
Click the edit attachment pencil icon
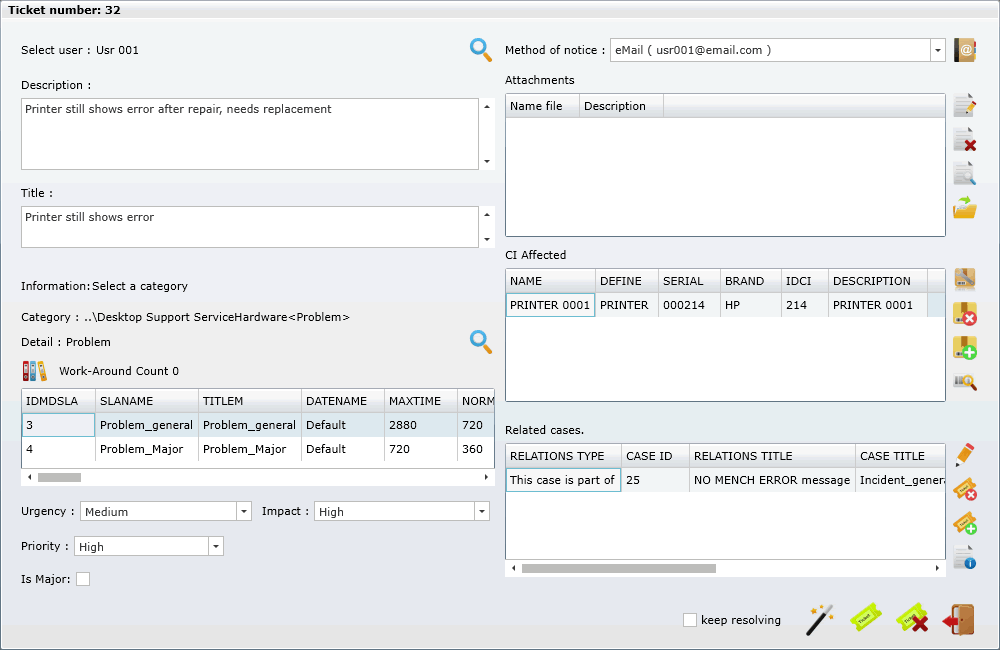tap(965, 105)
